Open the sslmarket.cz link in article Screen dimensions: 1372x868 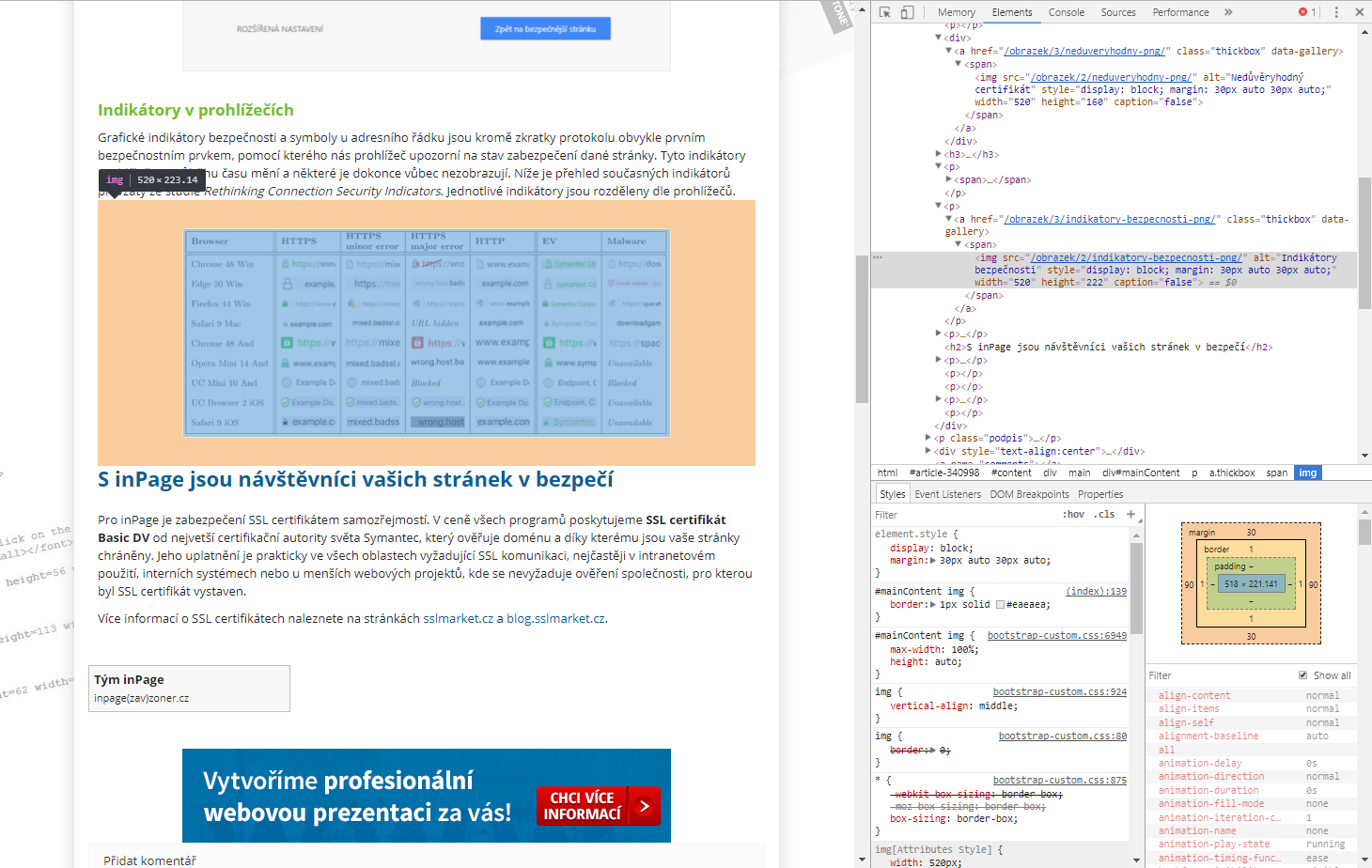click(x=458, y=618)
